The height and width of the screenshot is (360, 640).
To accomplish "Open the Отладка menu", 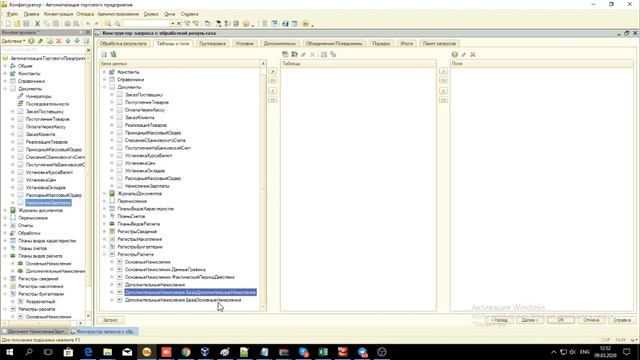I will point(85,14).
